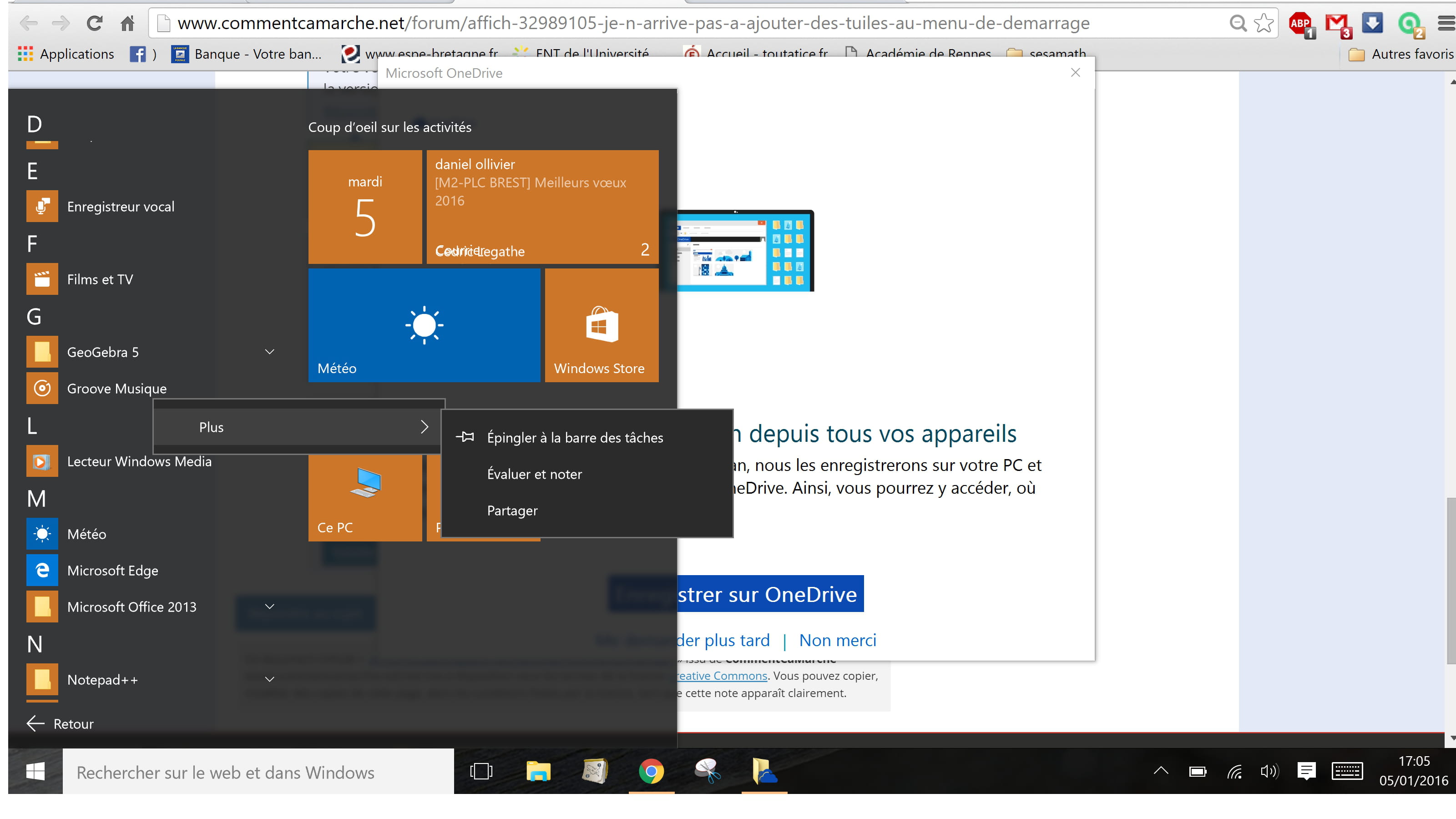
Task: Click the blue download extension icon
Action: click(x=1372, y=23)
